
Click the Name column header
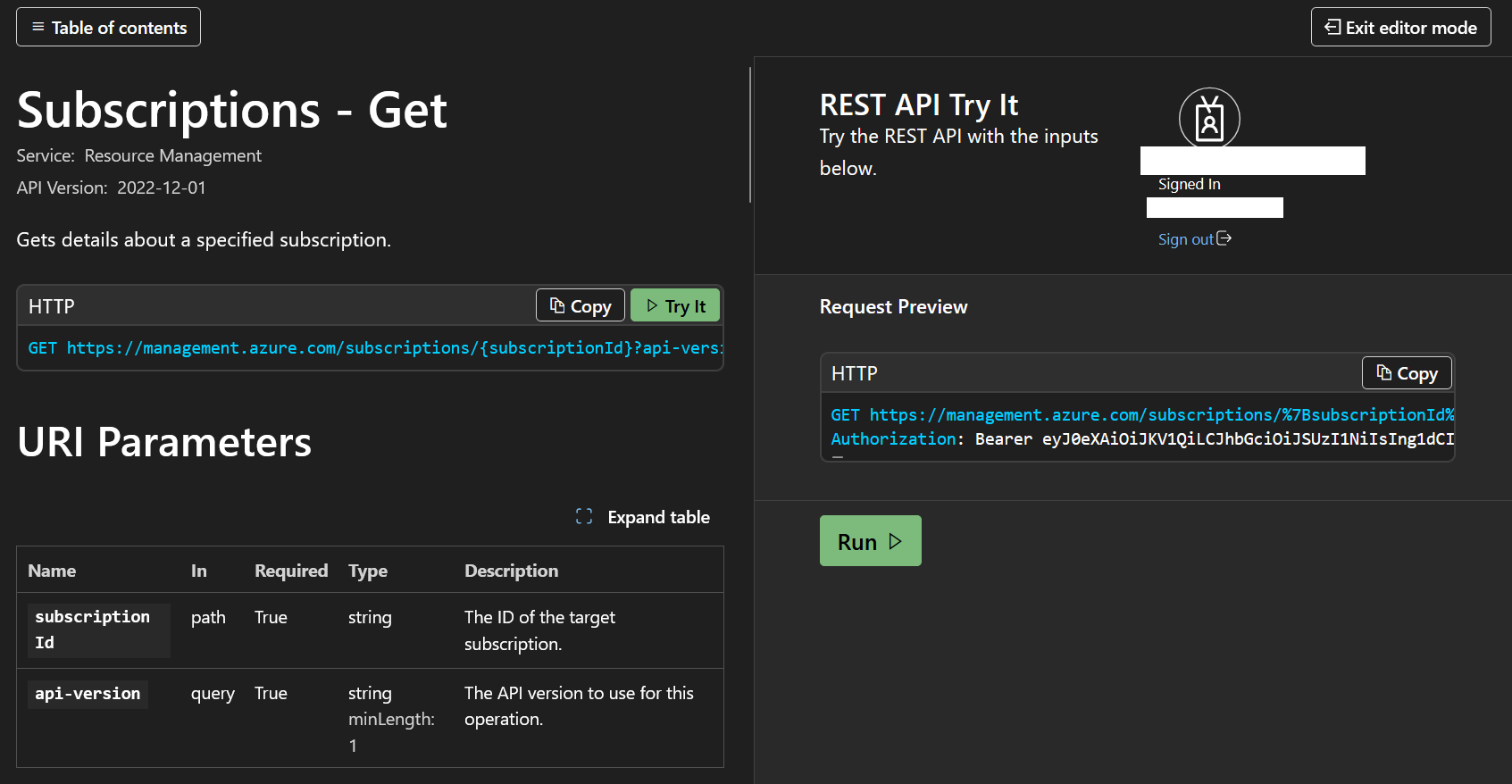pyautogui.click(x=52, y=571)
